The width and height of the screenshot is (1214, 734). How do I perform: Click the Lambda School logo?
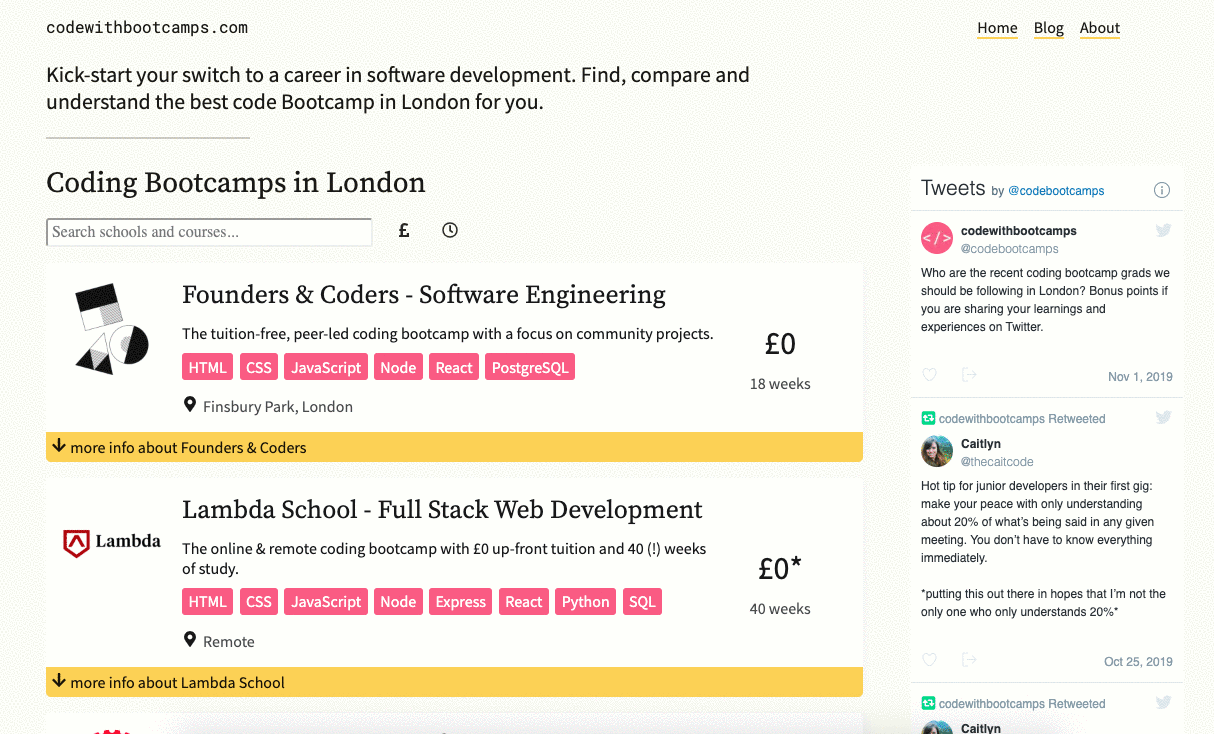point(112,542)
